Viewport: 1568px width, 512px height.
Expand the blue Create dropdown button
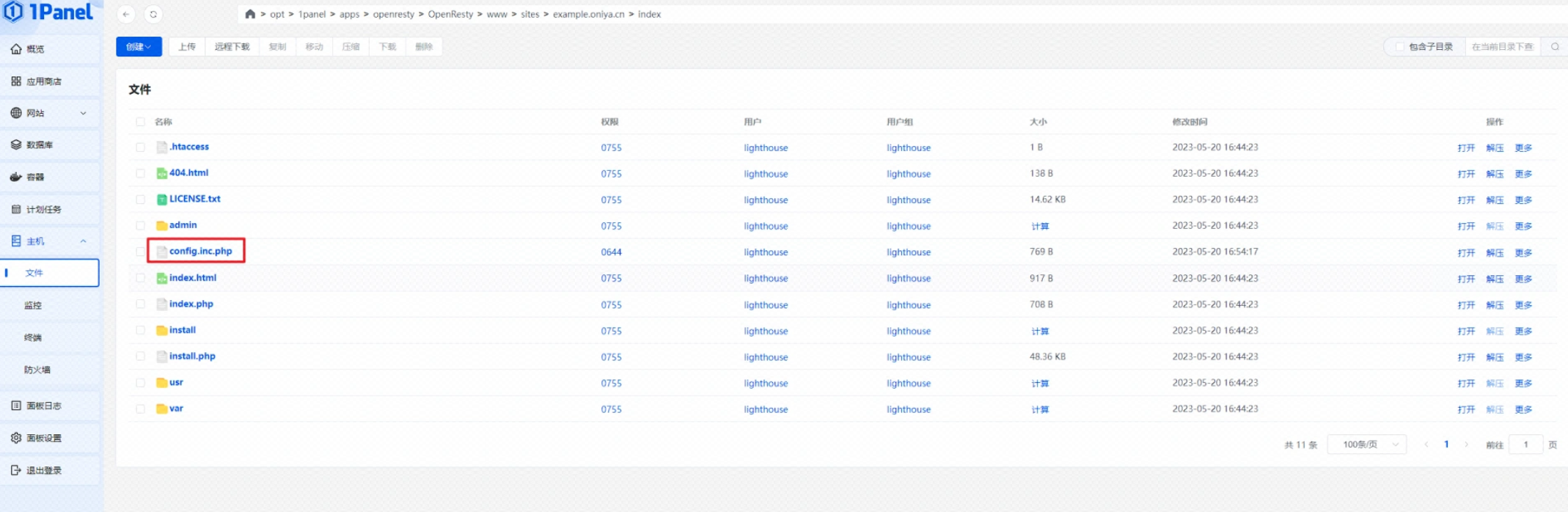139,47
